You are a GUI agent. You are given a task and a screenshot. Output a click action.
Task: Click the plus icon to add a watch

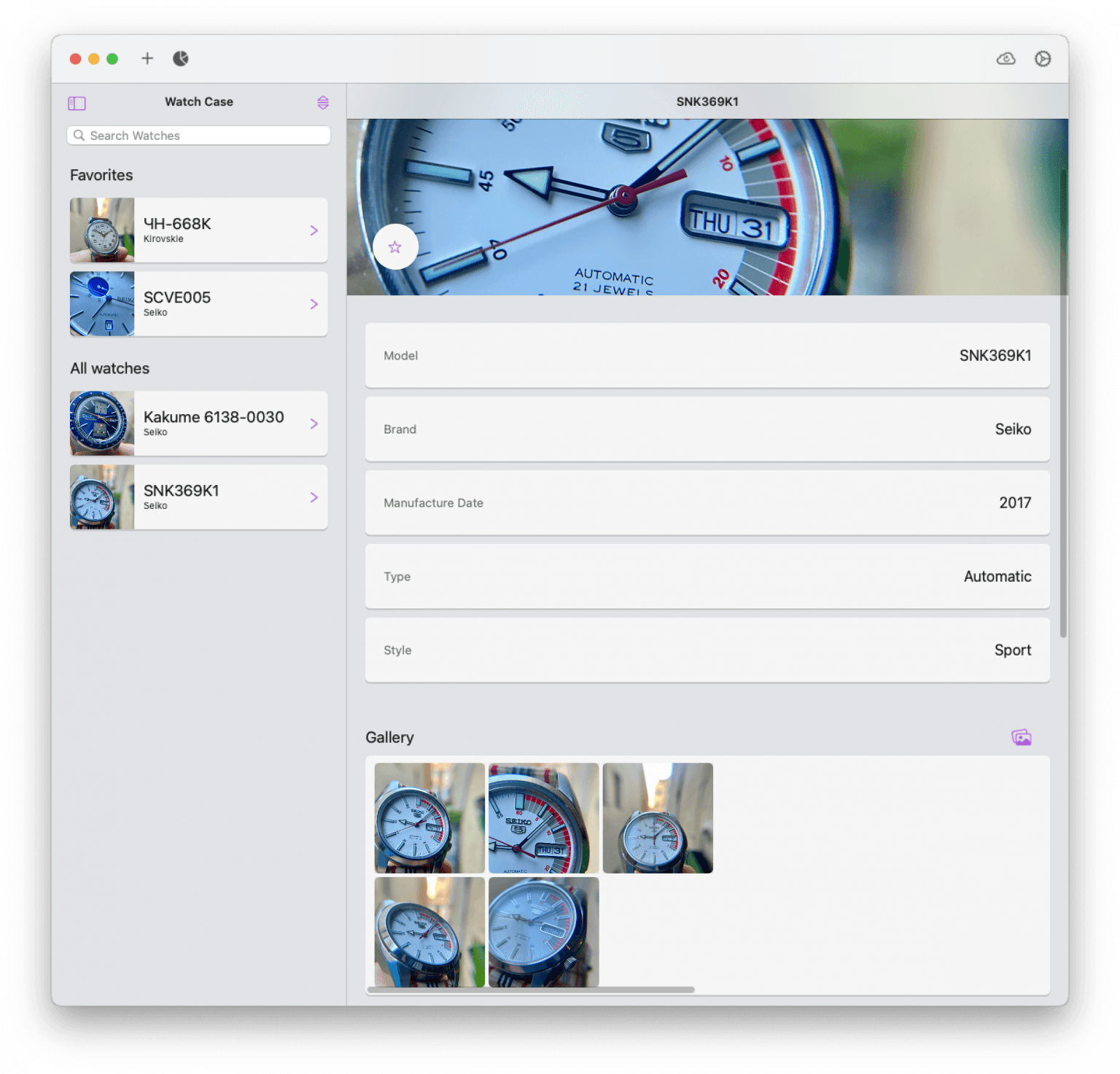tap(147, 58)
